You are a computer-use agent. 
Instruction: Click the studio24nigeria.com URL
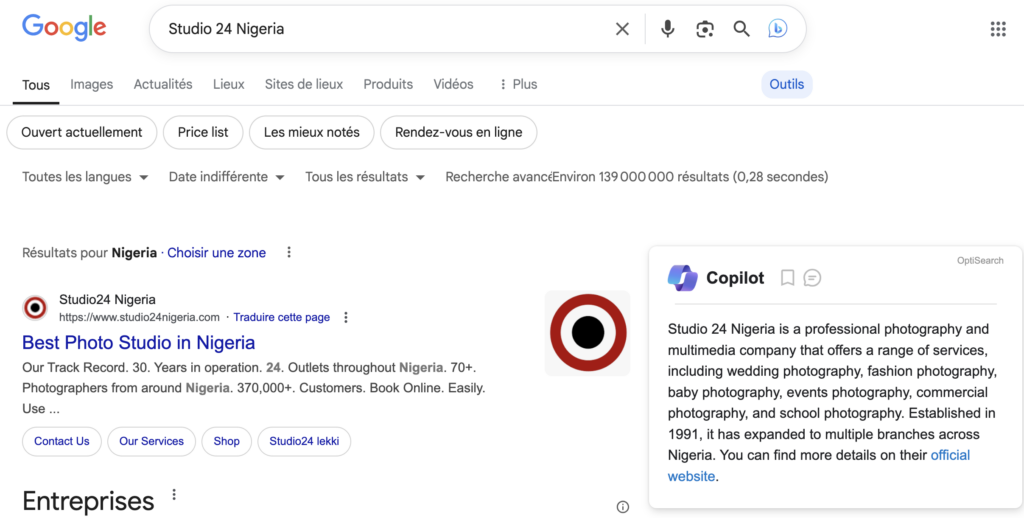139,317
